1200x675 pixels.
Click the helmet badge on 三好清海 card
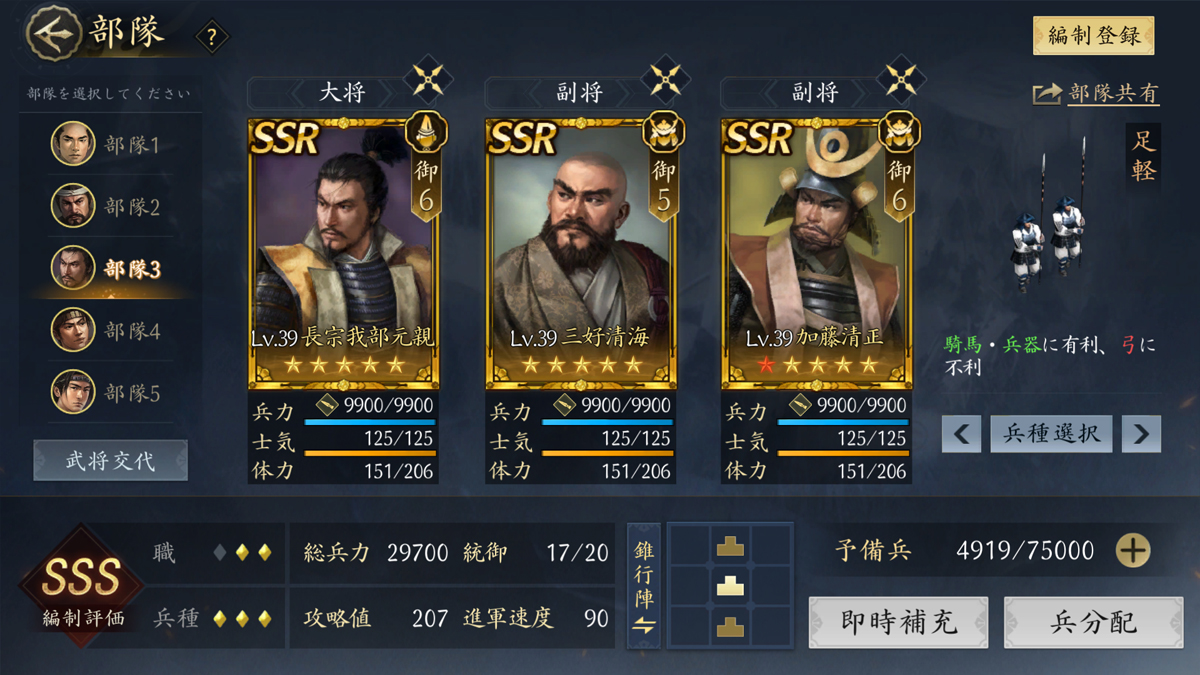point(664,132)
